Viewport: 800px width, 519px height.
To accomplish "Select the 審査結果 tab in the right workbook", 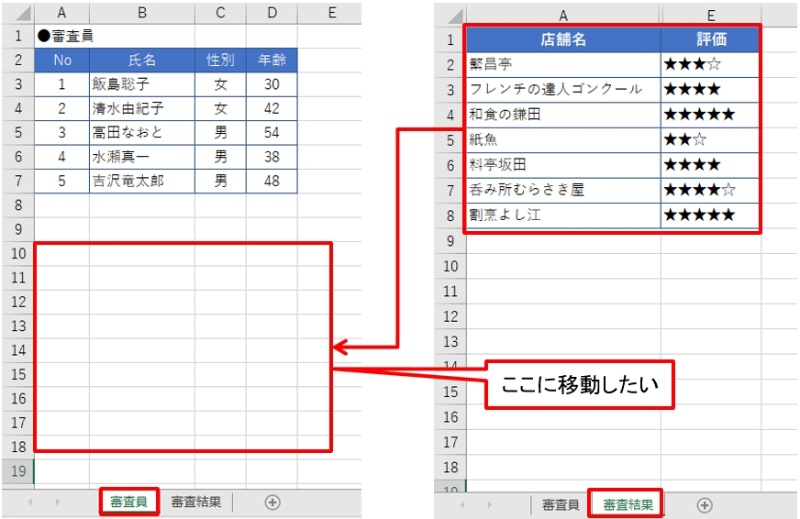I will coord(628,505).
